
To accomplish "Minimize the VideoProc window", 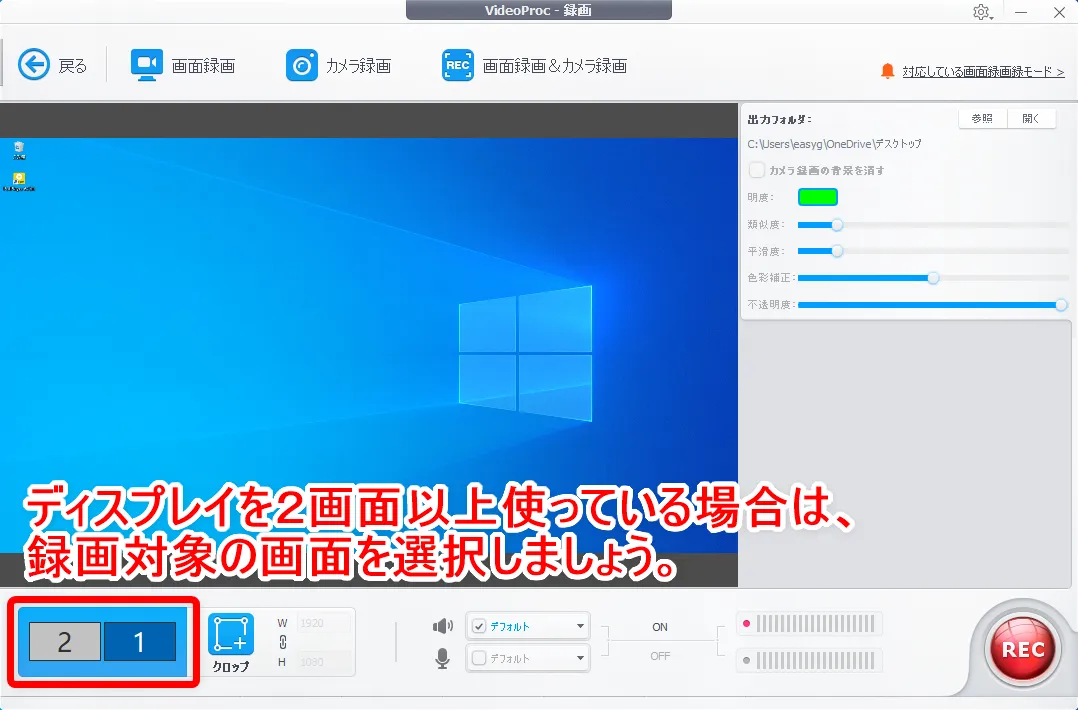I will [x=1021, y=12].
